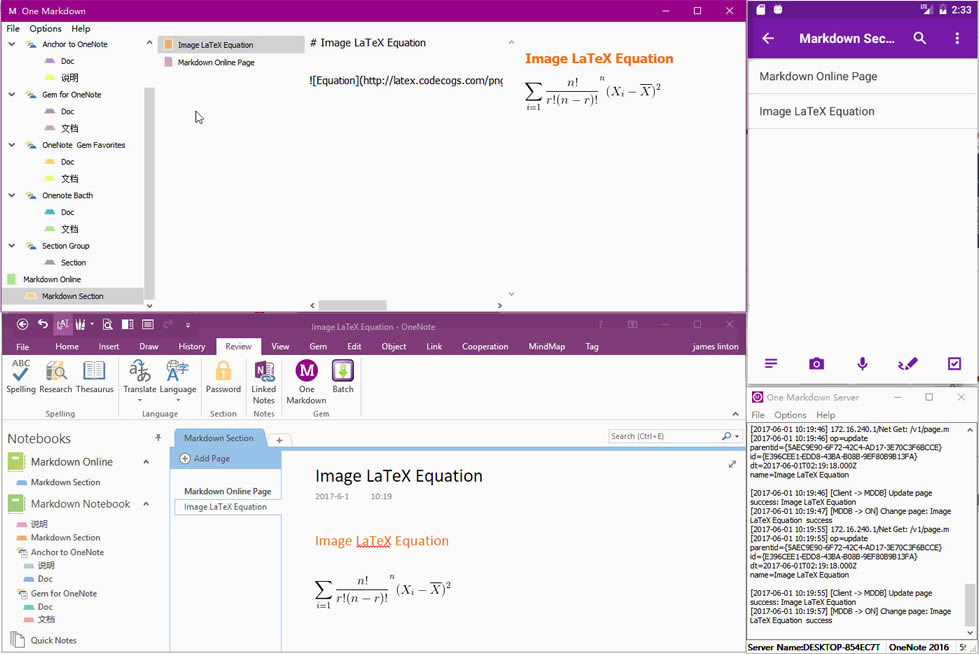Start inking with the pen icon
979x654 pixels.
[x=908, y=364]
